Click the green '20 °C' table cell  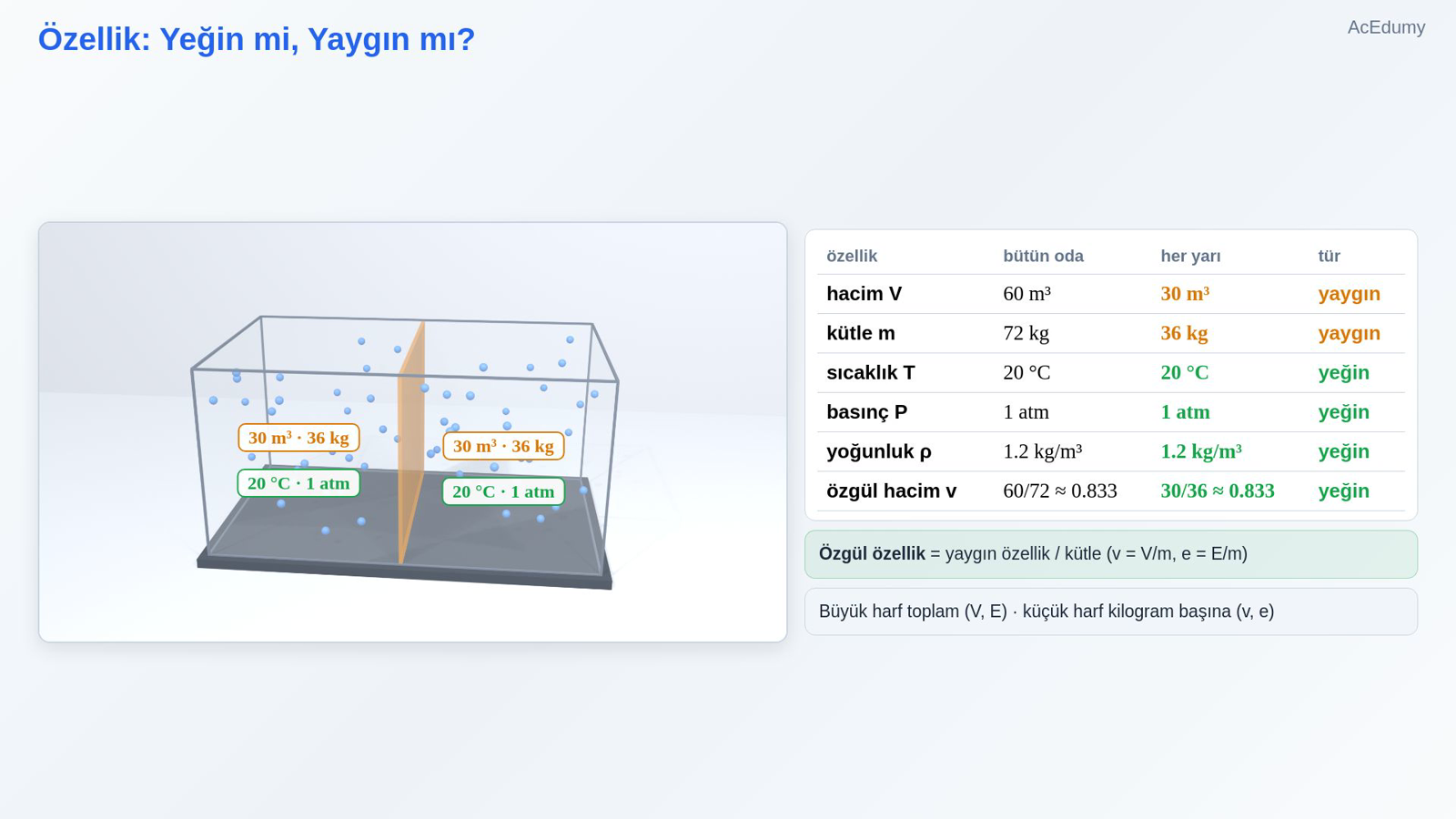coord(1185,372)
